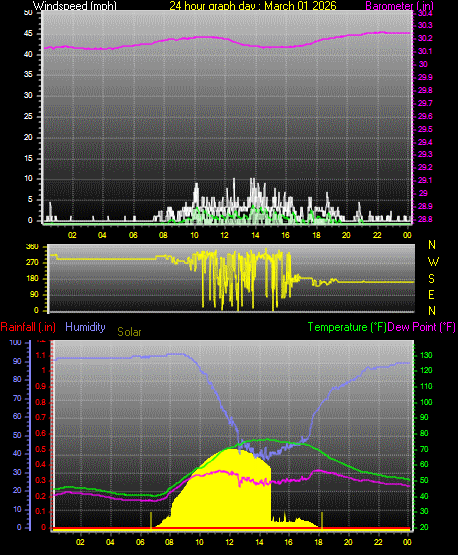Click the barometer "28.8" axis value

(x=425, y=219)
